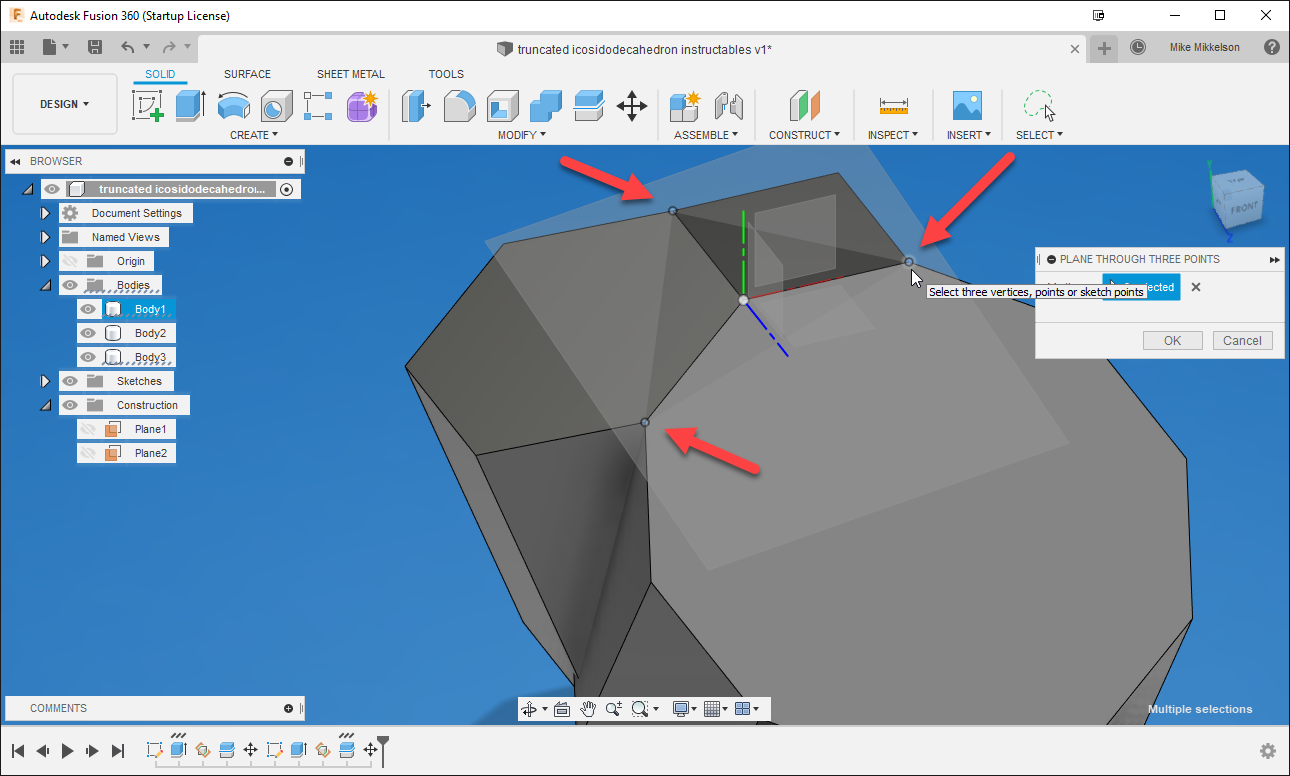1290x776 pixels.
Task: Jump to end of design timeline
Action: [117, 751]
